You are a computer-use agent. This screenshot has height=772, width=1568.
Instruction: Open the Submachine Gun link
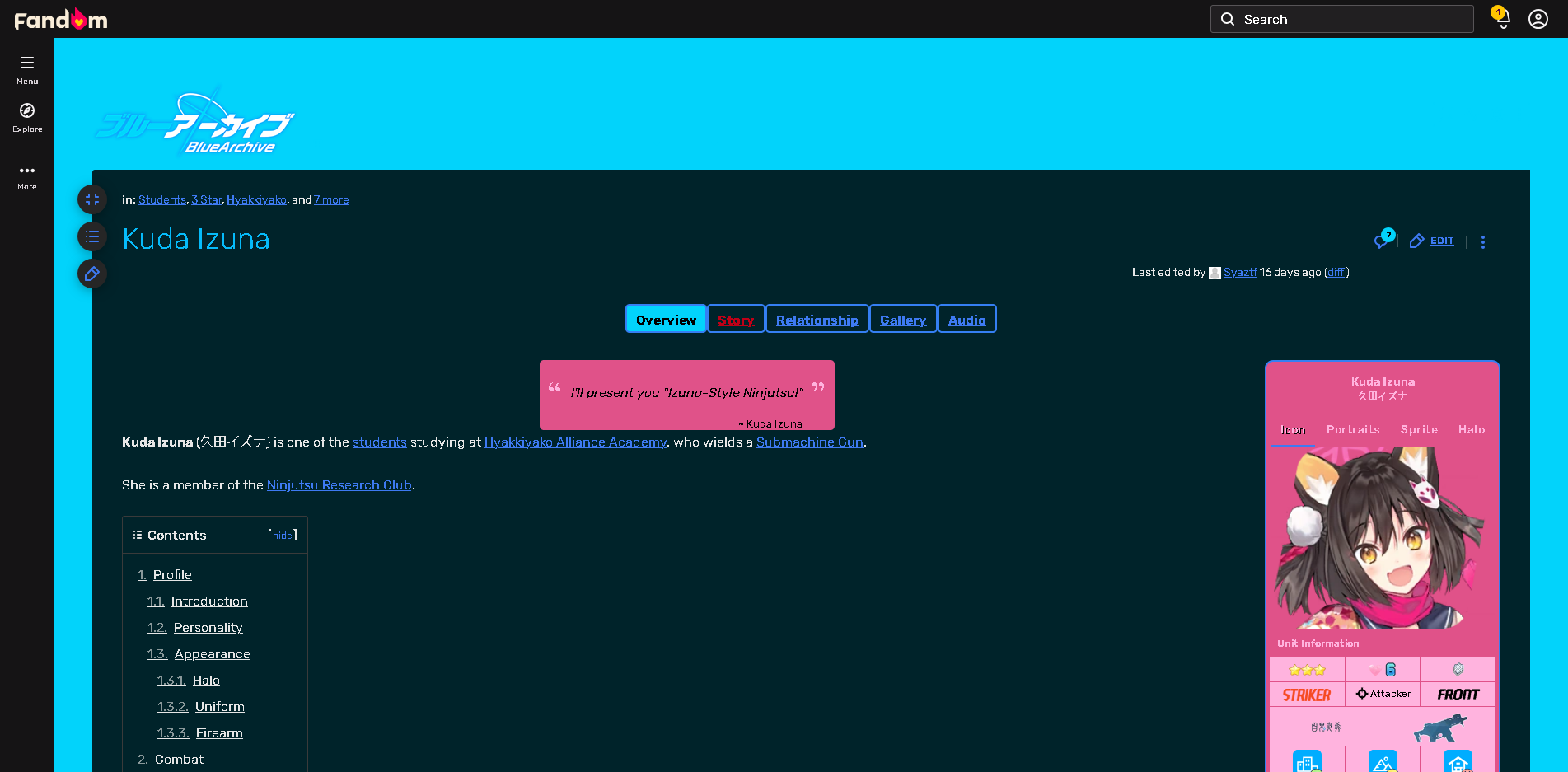[810, 442]
